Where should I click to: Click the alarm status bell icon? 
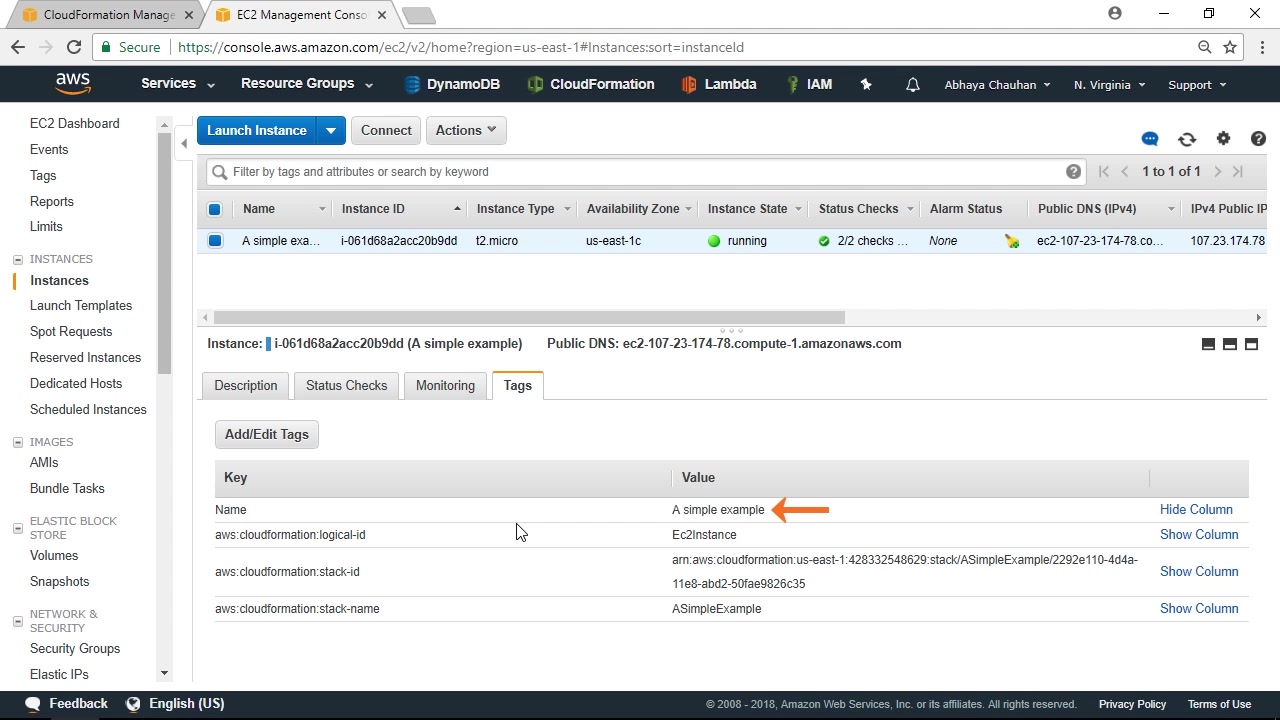pyautogui.click(x=1012, y=241)
